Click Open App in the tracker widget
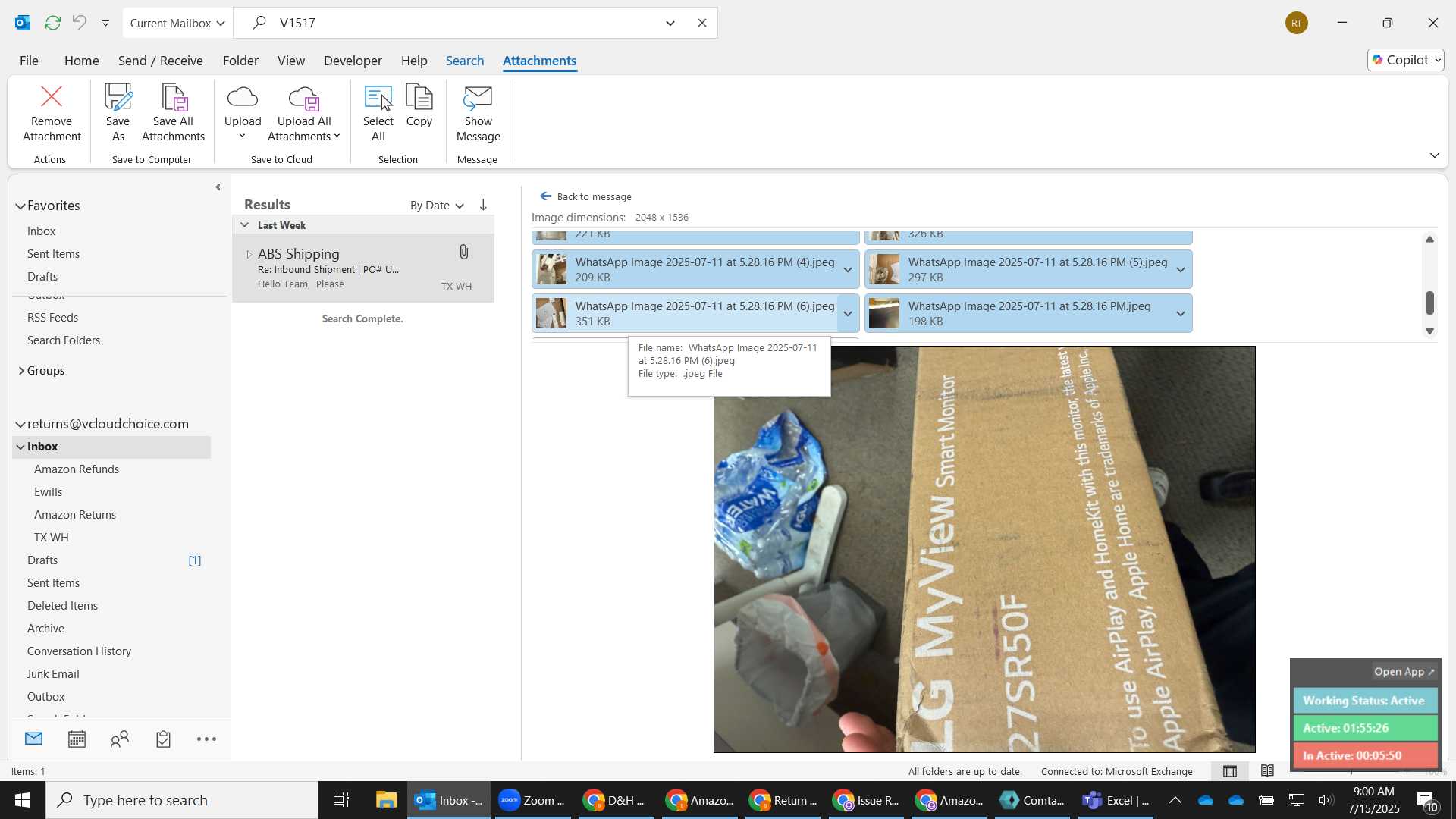Image resolution: width=1456 pixels, height=819 pixels. tap(1404, 672)
